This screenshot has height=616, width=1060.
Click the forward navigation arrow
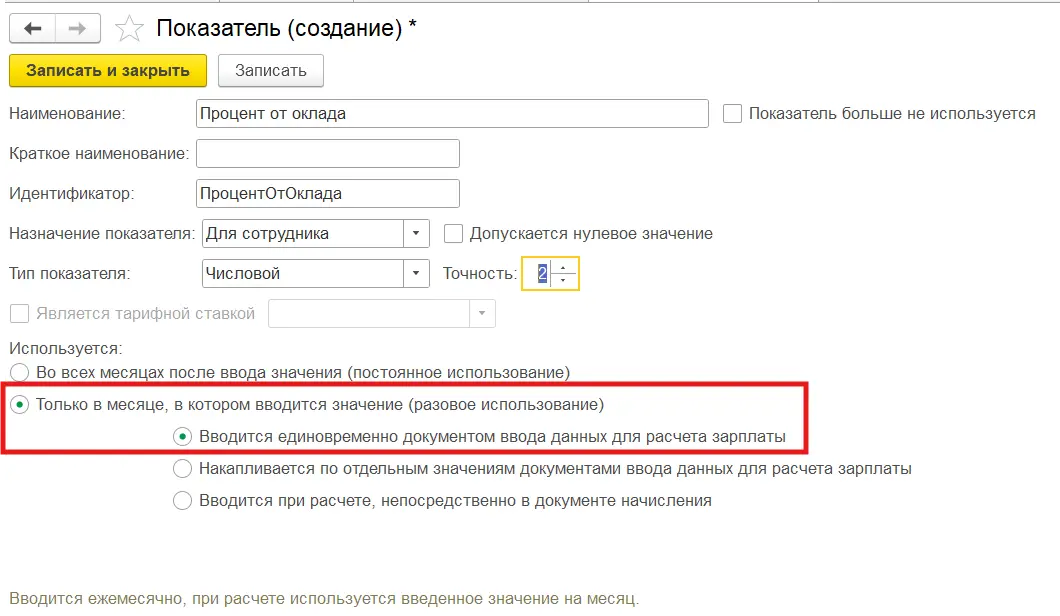pyautogui.click(x=77, y=28)
